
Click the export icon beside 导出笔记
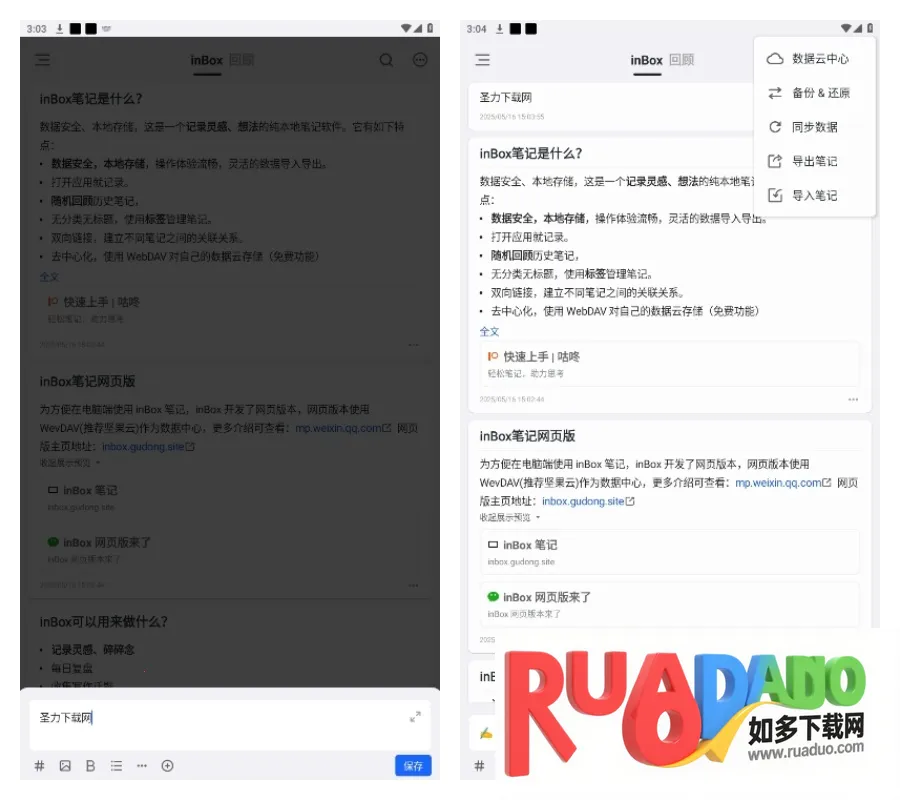click(x=775, y=161)
